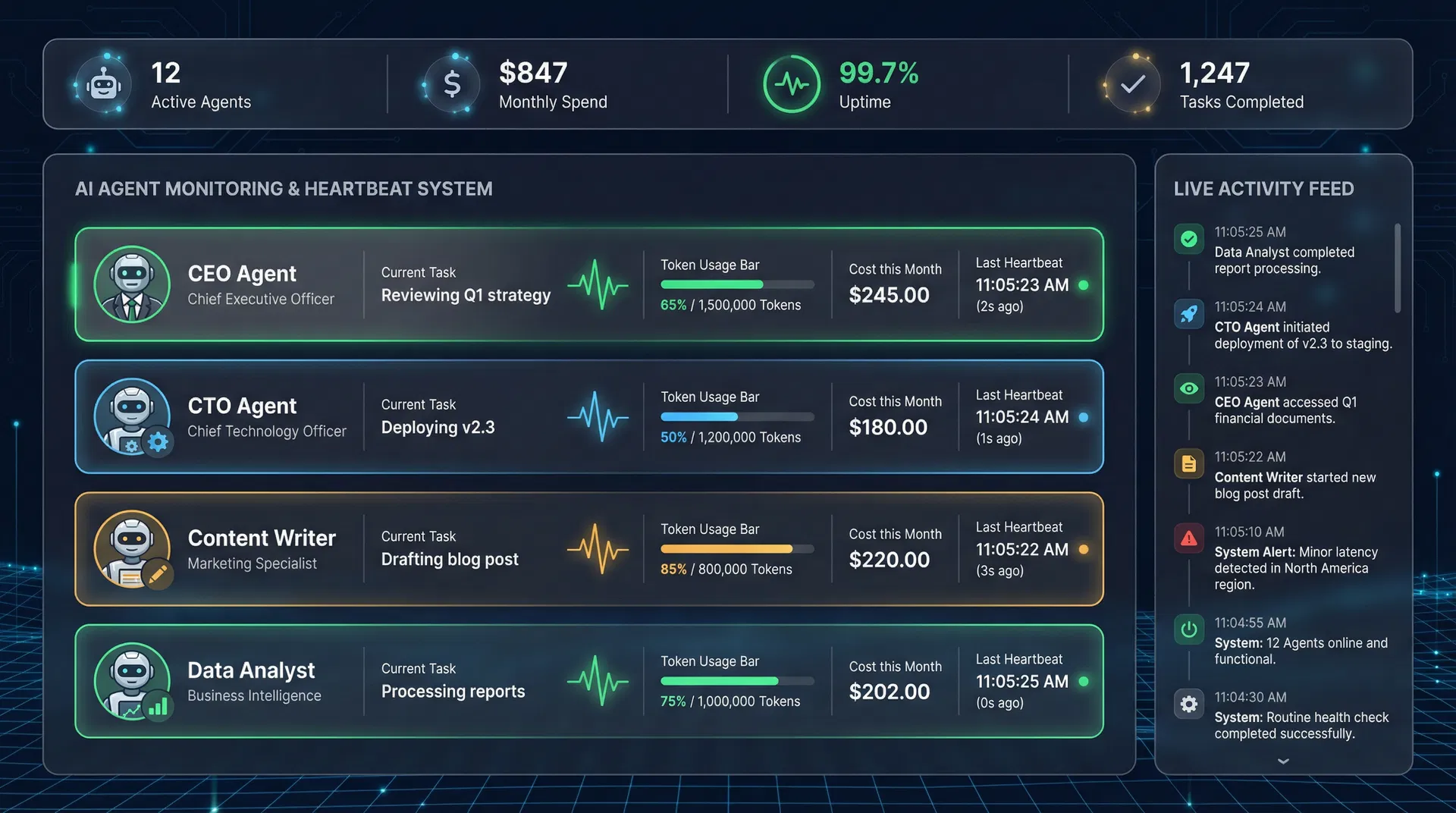Click the rocket icon for CTO deployment event
The image size is (1456, 813).
coord(1189,313)
